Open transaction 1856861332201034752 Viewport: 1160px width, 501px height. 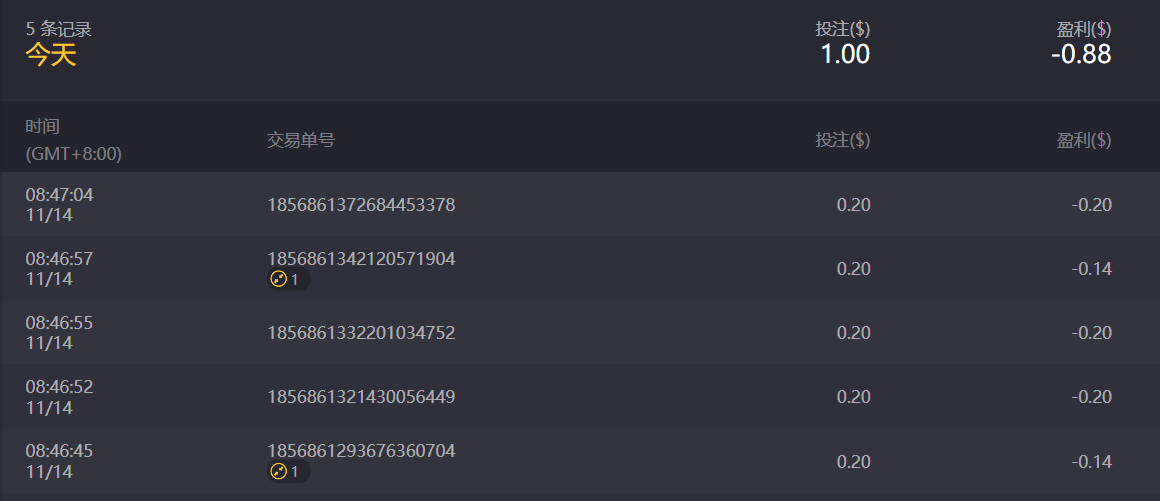(x=361, y=333)
